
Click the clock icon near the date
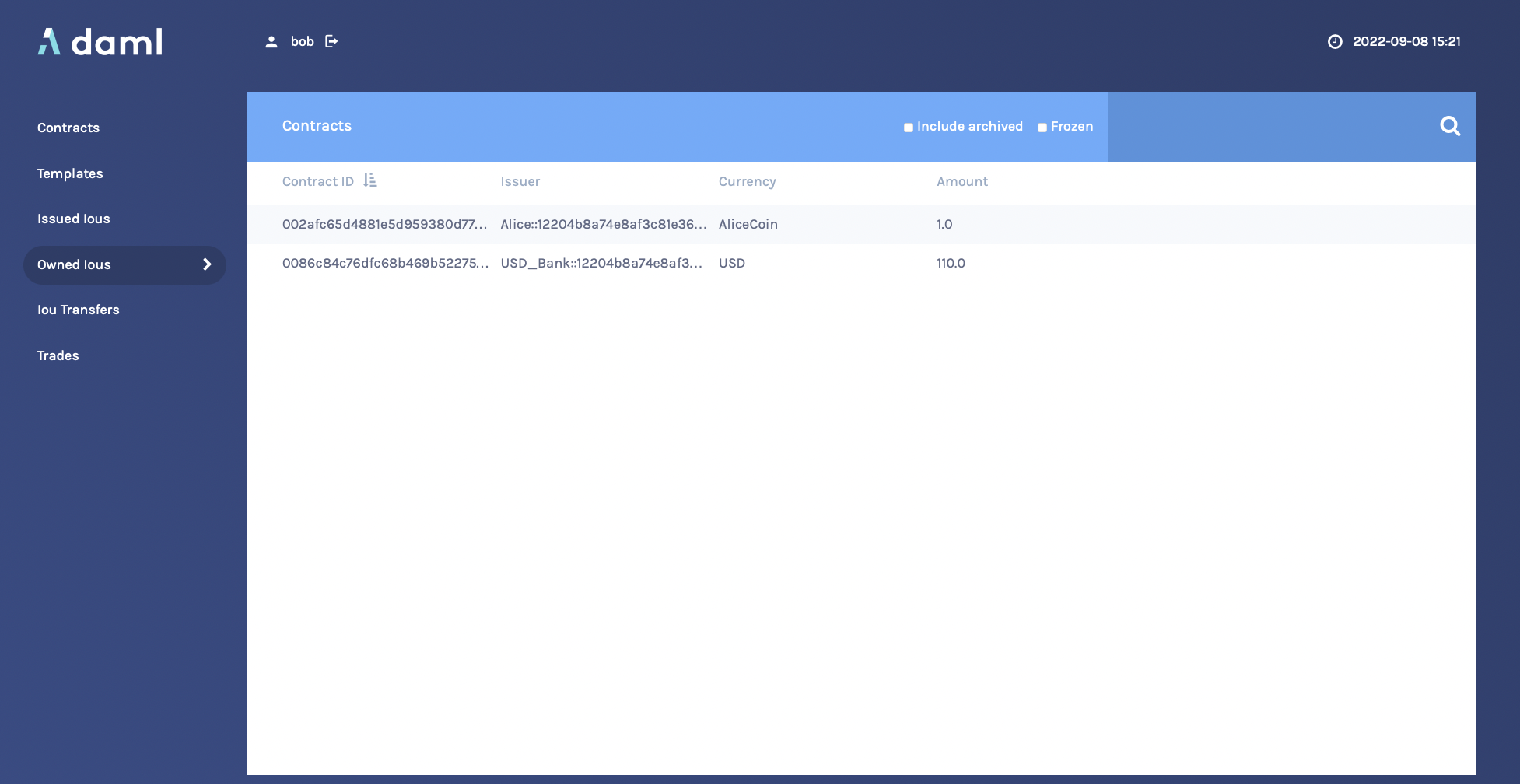(1335, 42)
